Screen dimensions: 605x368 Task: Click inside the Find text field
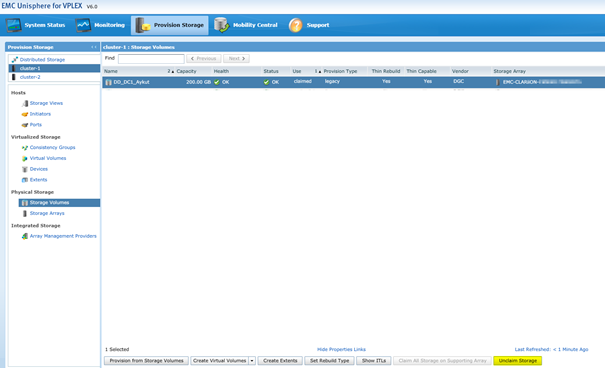tap(151, 59)
